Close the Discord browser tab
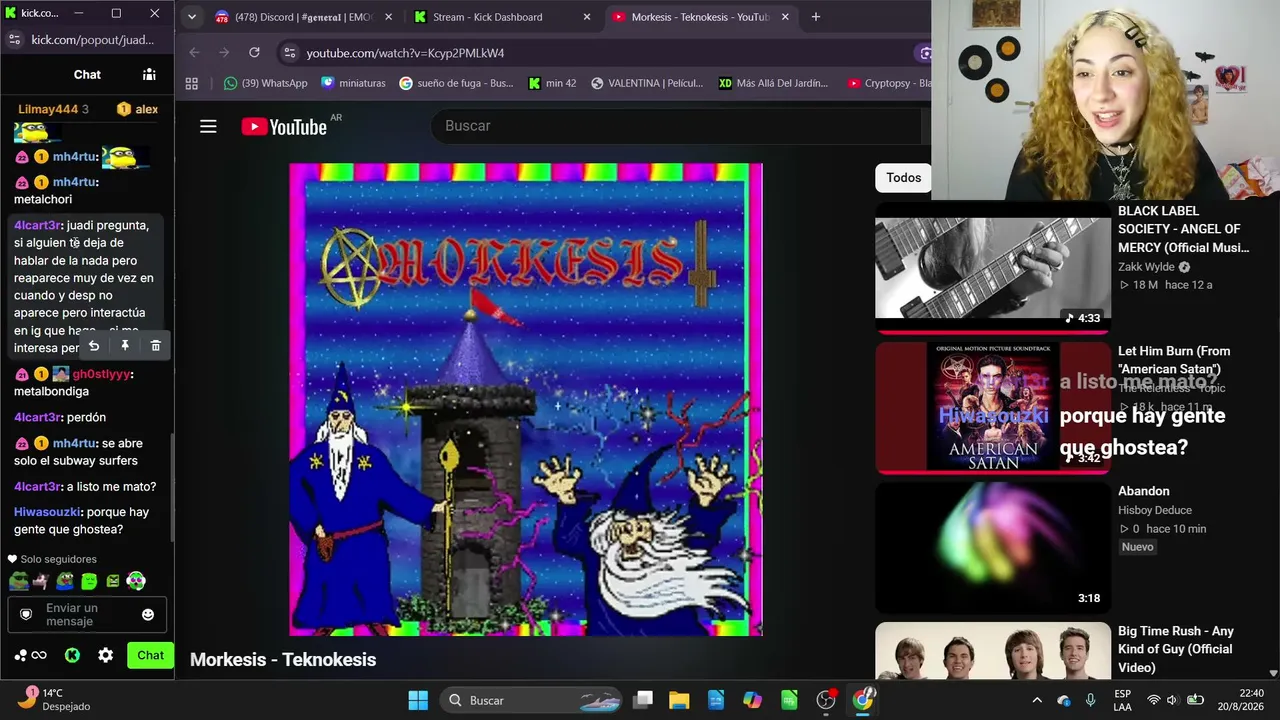The image size is (1280, 720). [x=389, y=17]
